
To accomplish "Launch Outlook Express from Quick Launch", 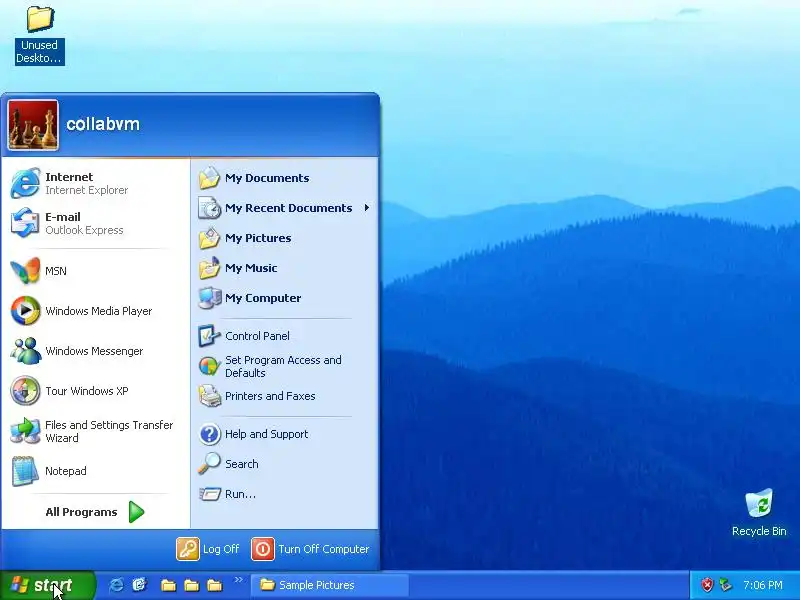I will click(139, 585).
